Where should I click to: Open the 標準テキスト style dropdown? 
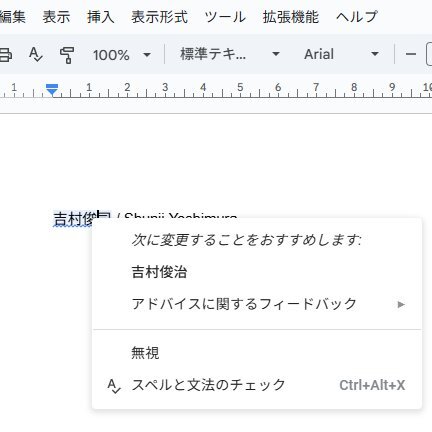point(229,54)
